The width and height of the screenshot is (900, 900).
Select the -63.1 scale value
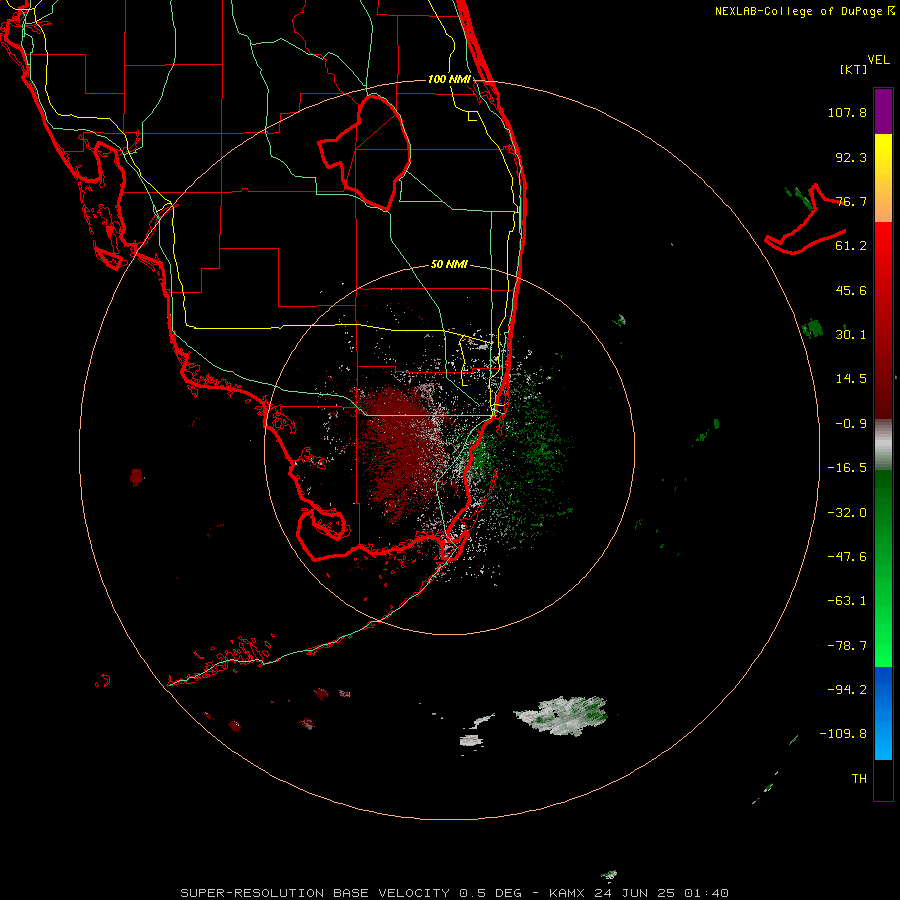(847, 601)
